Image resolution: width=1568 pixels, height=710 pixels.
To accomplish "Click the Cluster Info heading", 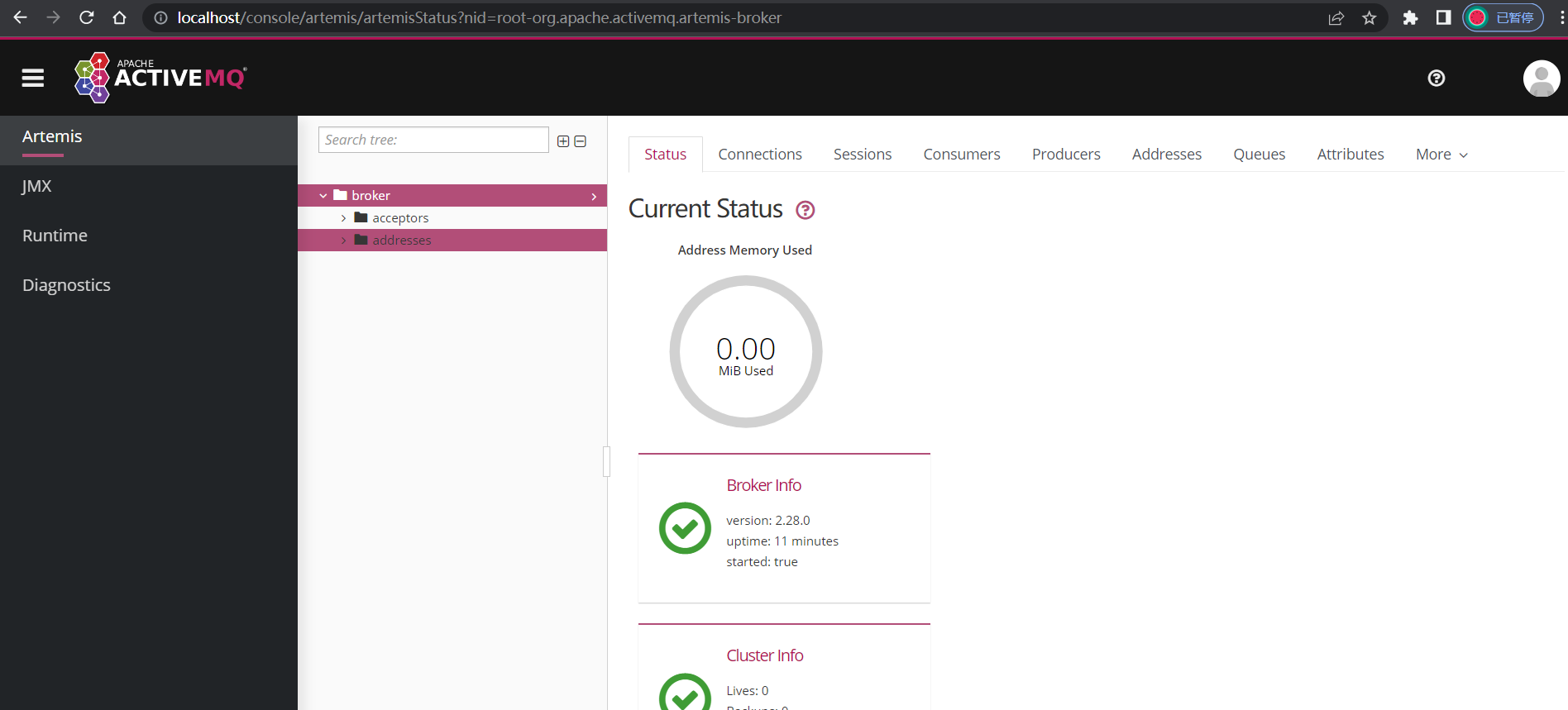I will (x=765, y=655).
